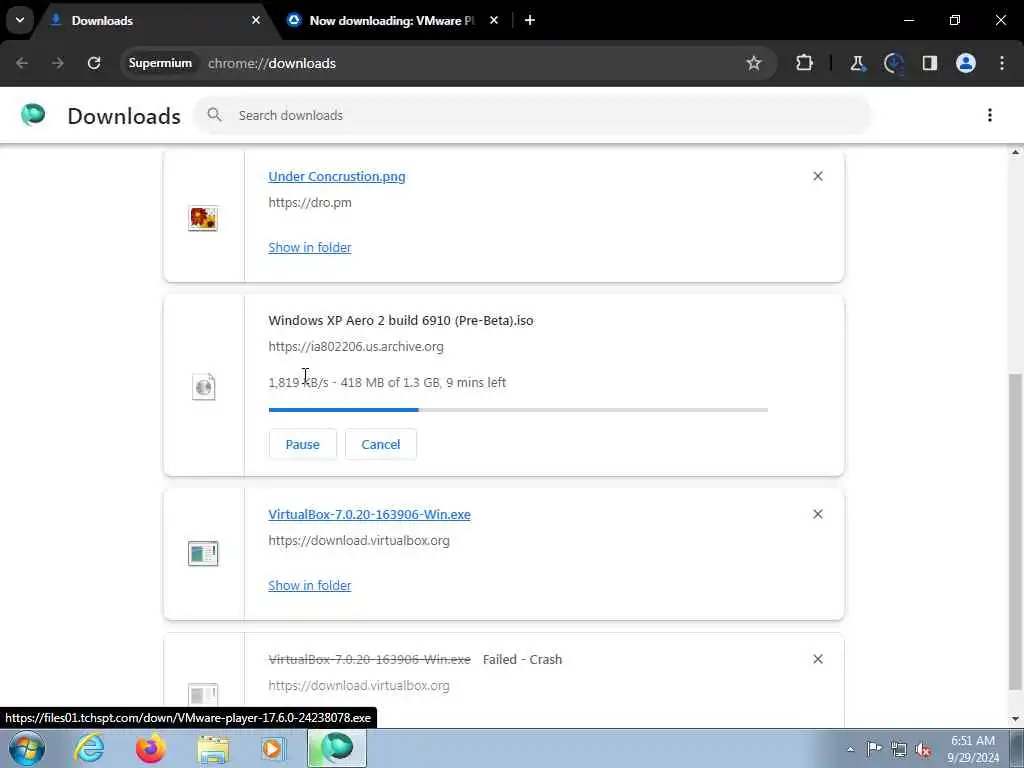The image size is (1024, 768).
Task: Open a new tab with plus button
Action: [x=530, y=20]
